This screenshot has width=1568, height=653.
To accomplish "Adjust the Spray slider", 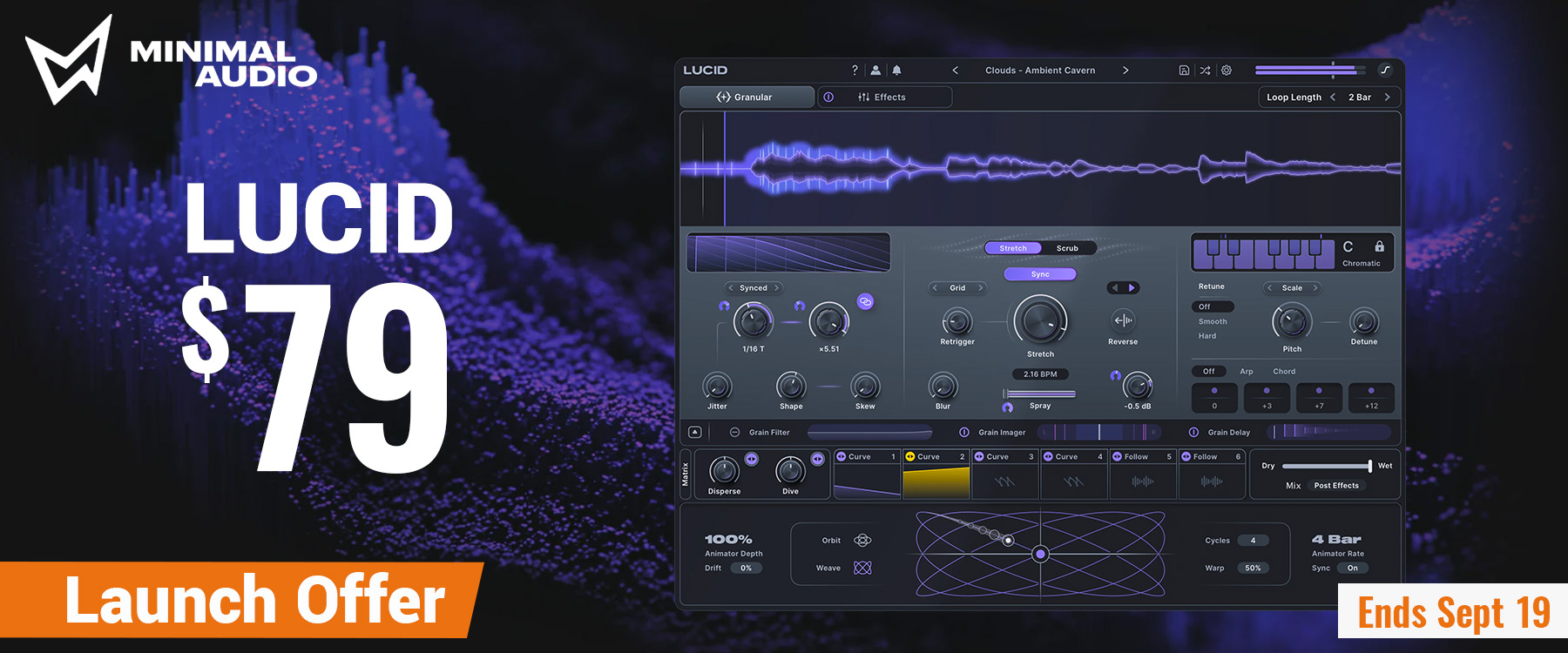I will [x=1040, y=394].
